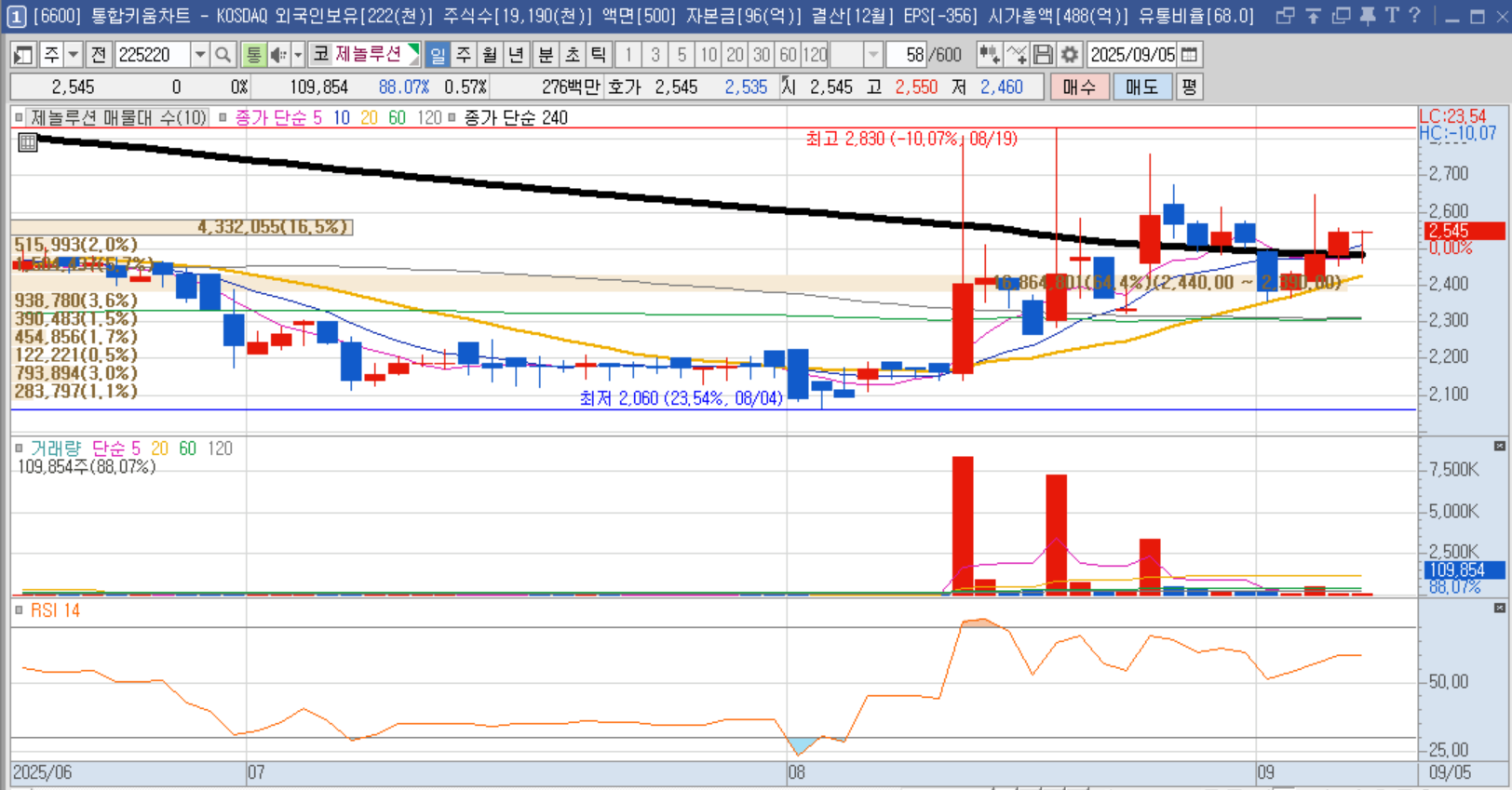Toggle the 제놀루션 매물대 indicator marker
Screen dimensions: 1512x790
pos(19,117)
